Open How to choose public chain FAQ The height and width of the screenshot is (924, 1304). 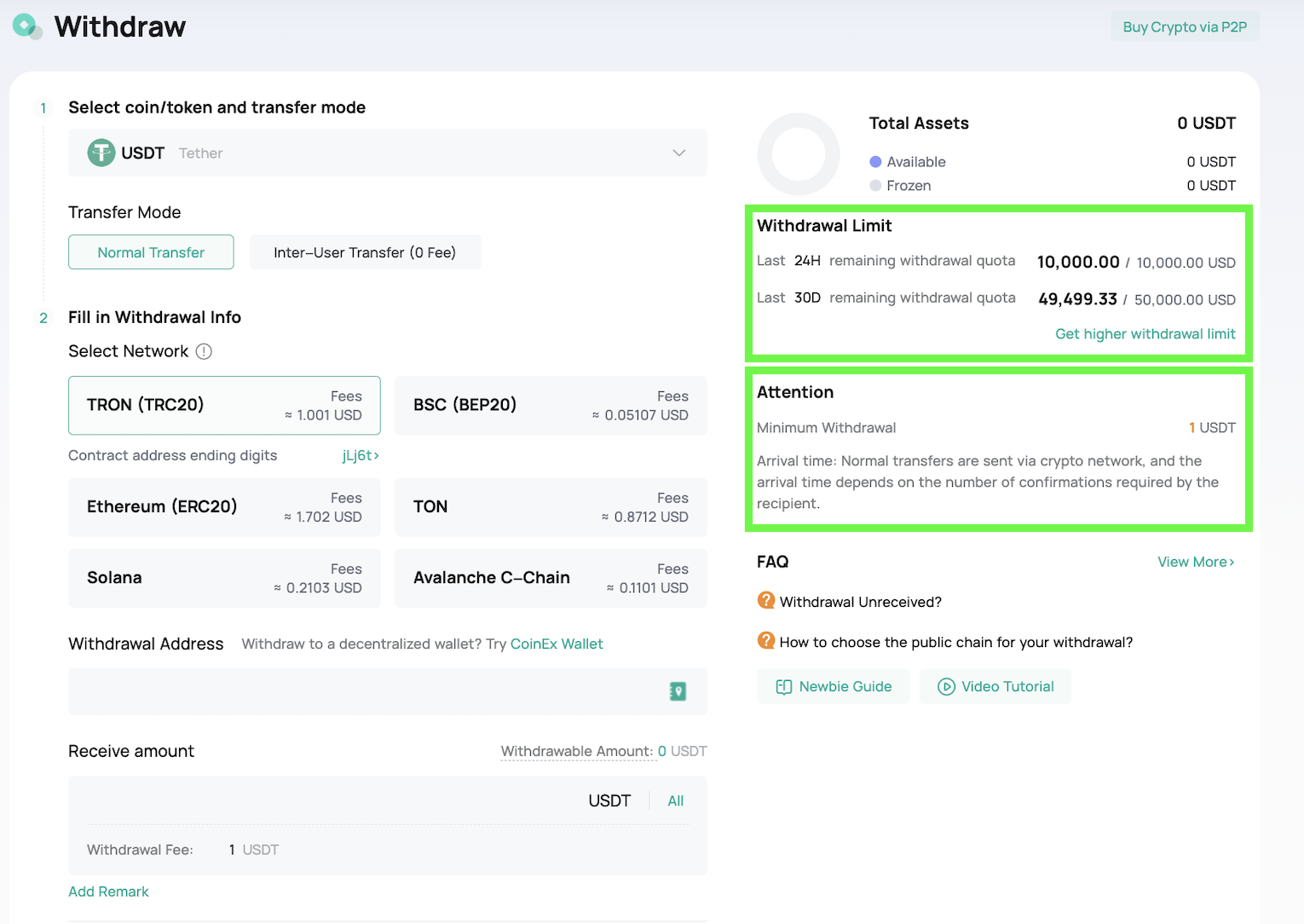point(956,642)
